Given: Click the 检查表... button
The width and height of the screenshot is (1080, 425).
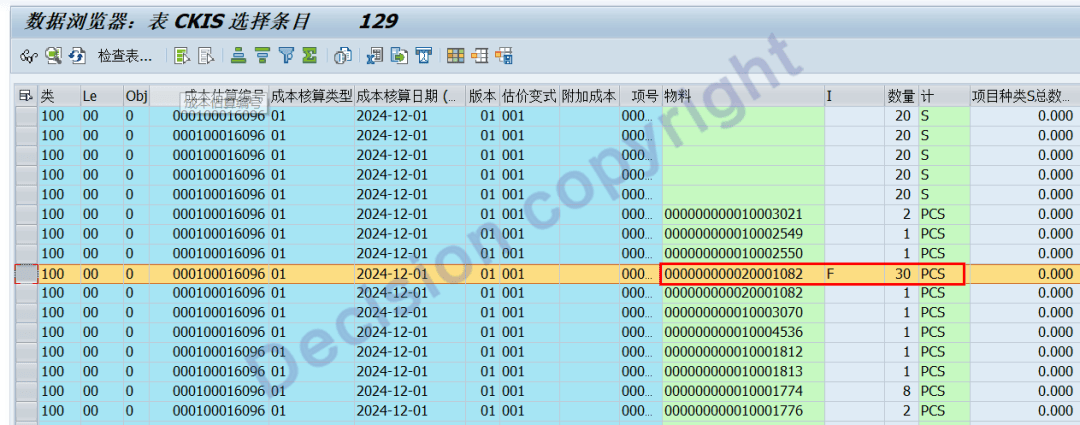Looking at the screenshot, I should (x=126, y=56).
